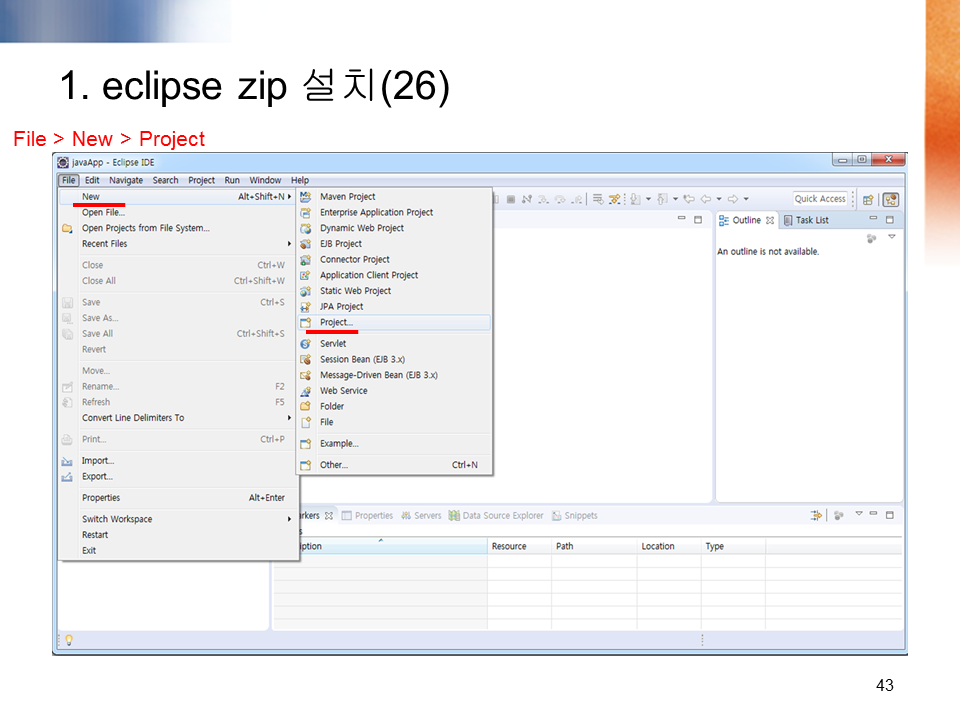This screenshot has height=720, width=960.
Task: Click the Export icon in File menu
Action: coord(67,477)
